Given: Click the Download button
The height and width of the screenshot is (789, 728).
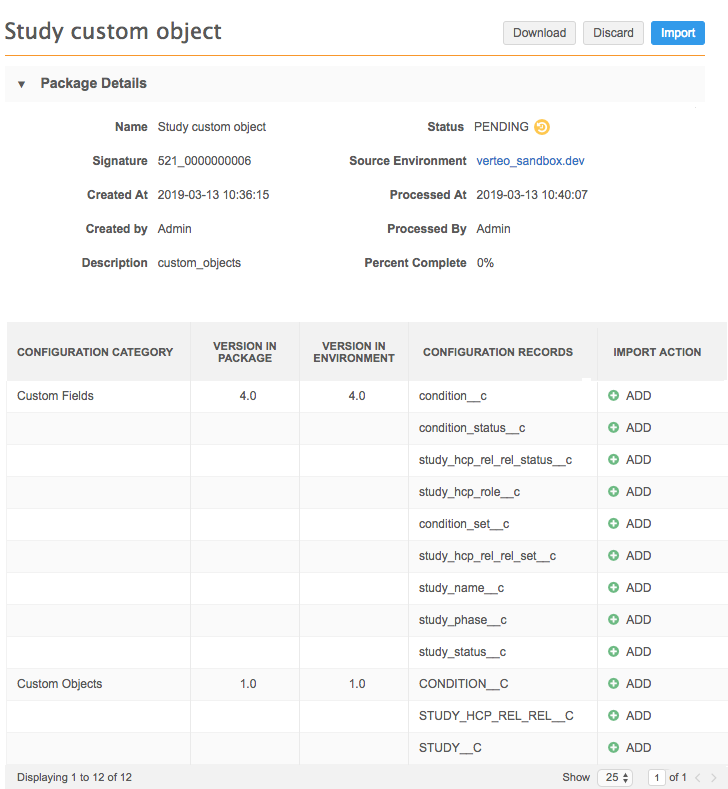Looking at the screenshot, I should click(539, 33).
